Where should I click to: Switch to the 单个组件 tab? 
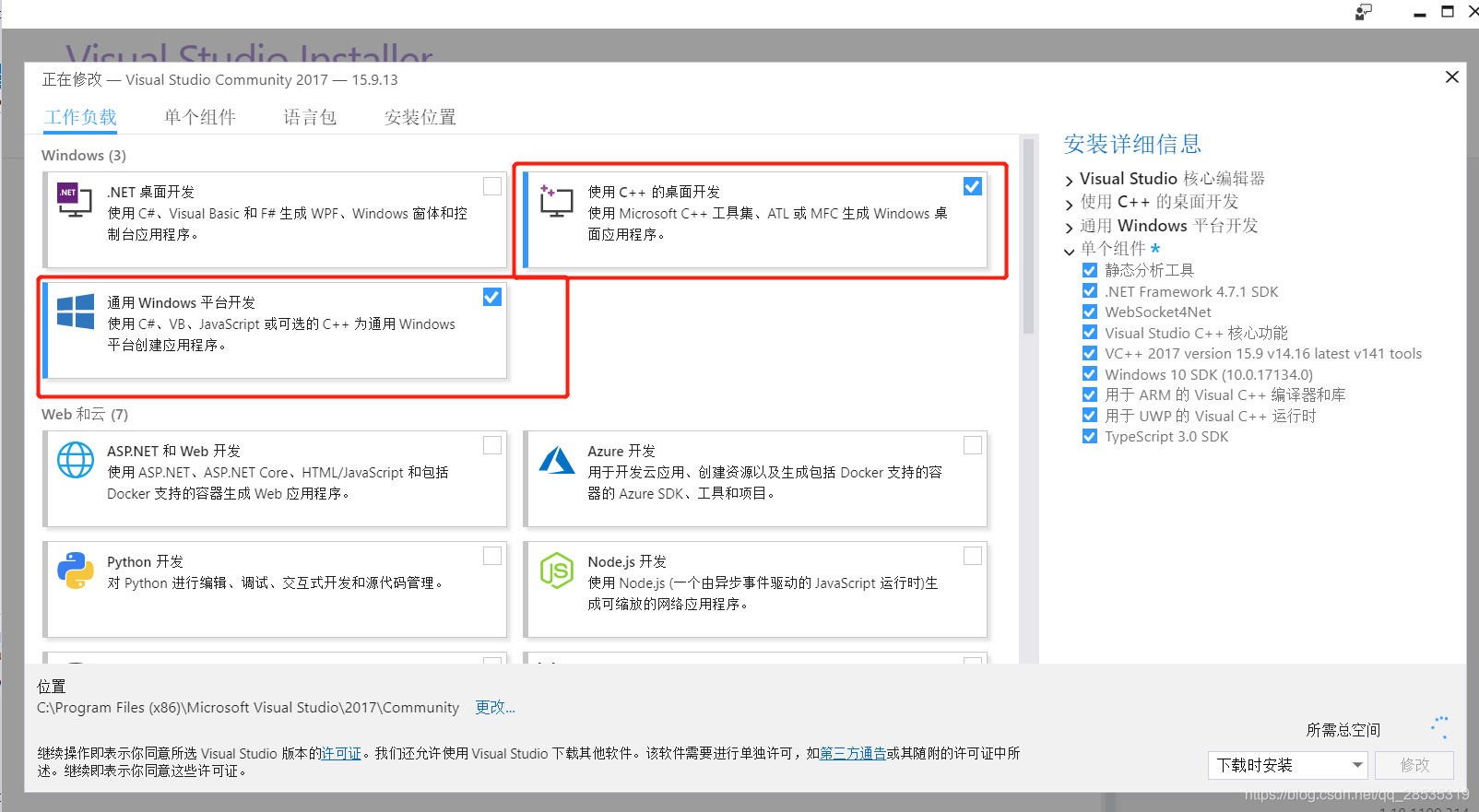click(200, 117)
